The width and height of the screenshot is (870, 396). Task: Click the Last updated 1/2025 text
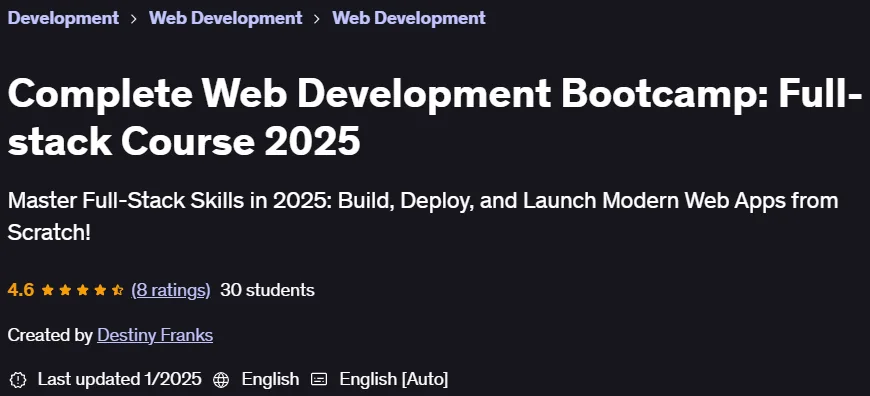pos(119,379)
